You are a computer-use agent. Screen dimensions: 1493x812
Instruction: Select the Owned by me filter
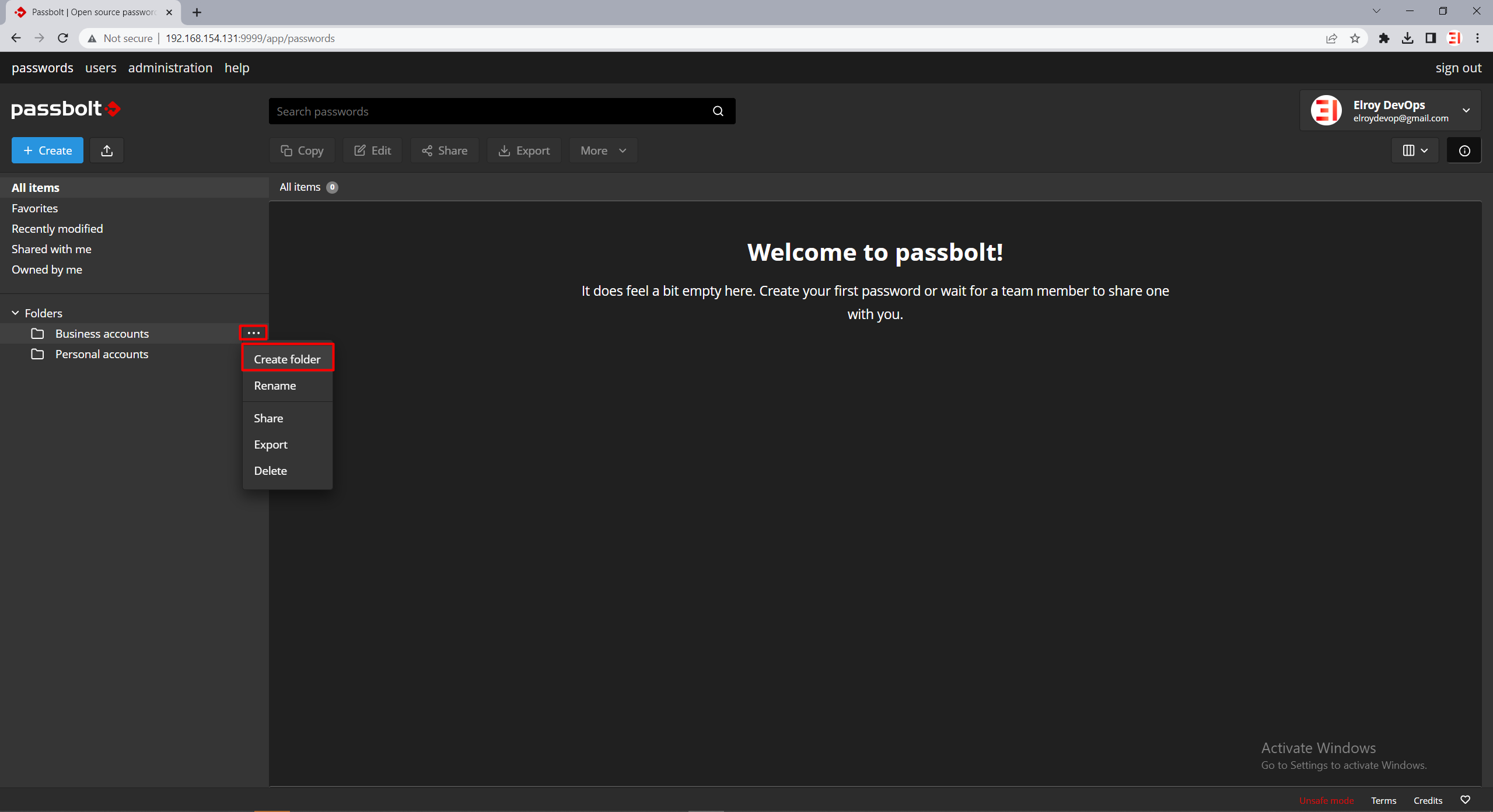134,269
